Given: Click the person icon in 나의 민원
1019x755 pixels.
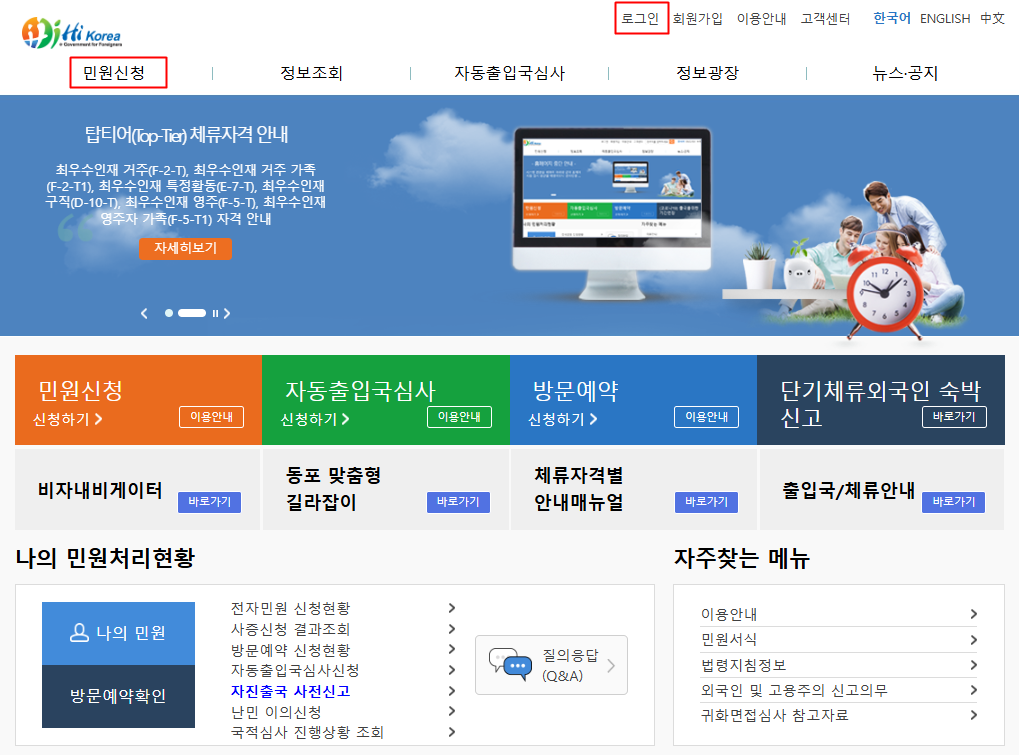Looking at the screenshot, I should tap(80, 632).
